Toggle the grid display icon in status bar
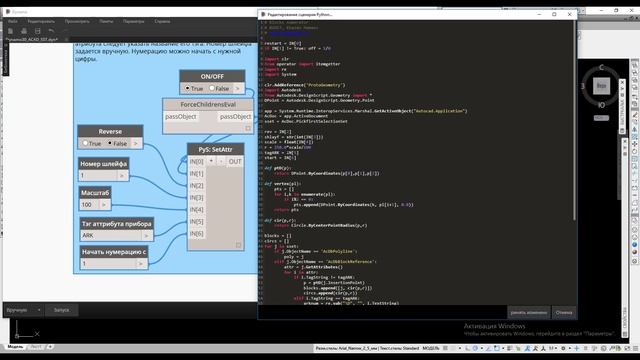Viewport: 640px width, 360px height. 446,348
